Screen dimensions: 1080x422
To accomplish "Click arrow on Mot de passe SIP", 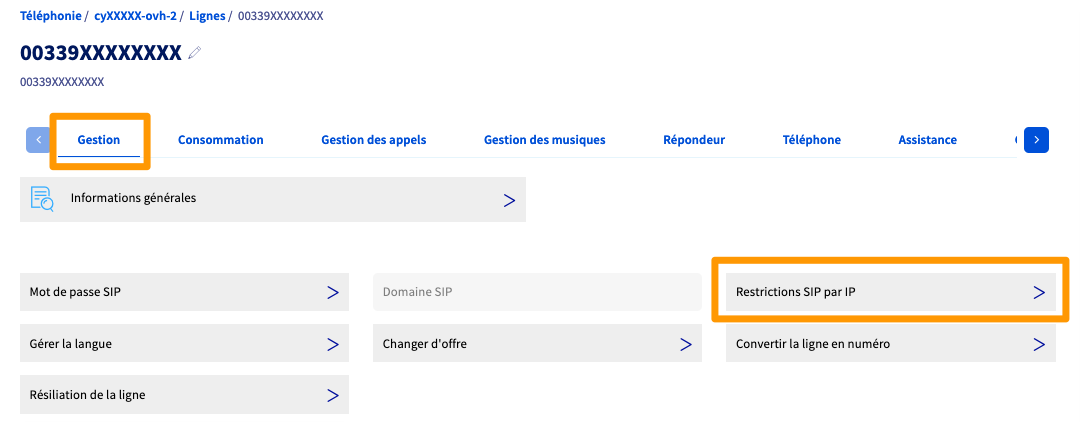I will click(x=332, y=292).
